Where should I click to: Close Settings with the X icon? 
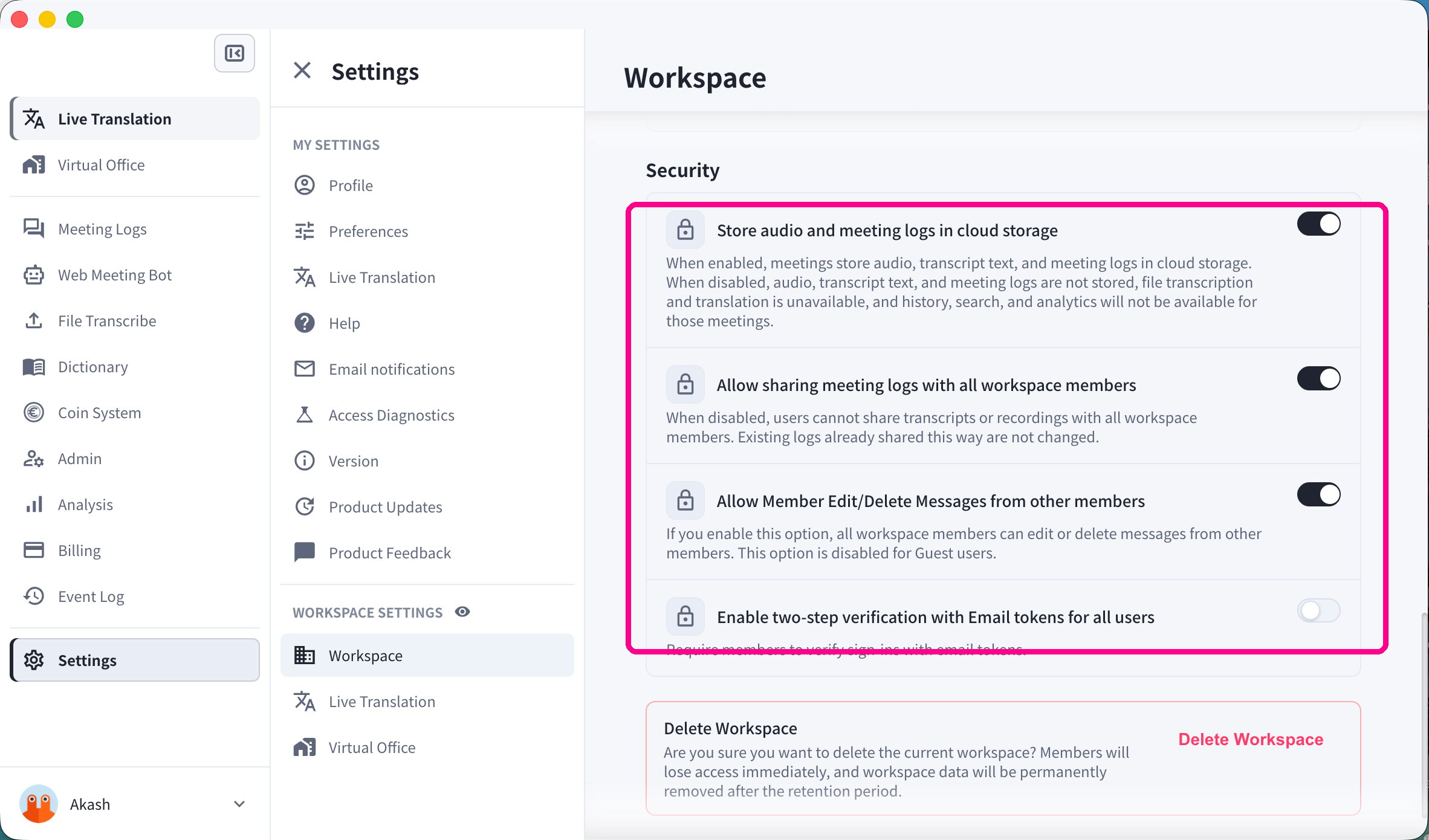click(302, 71)
